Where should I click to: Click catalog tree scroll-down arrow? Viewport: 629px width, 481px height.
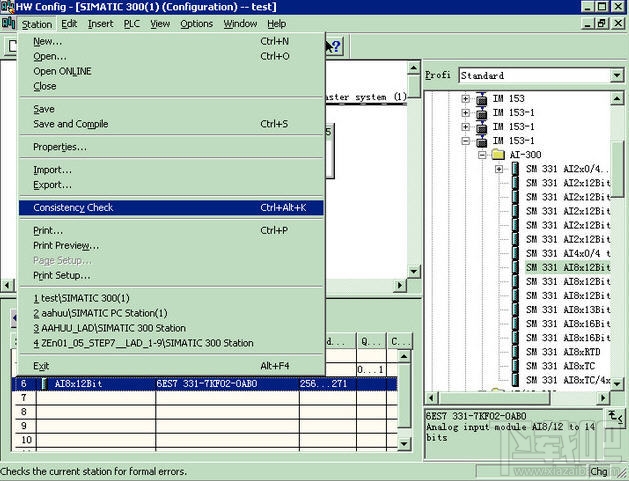(617, 384)
